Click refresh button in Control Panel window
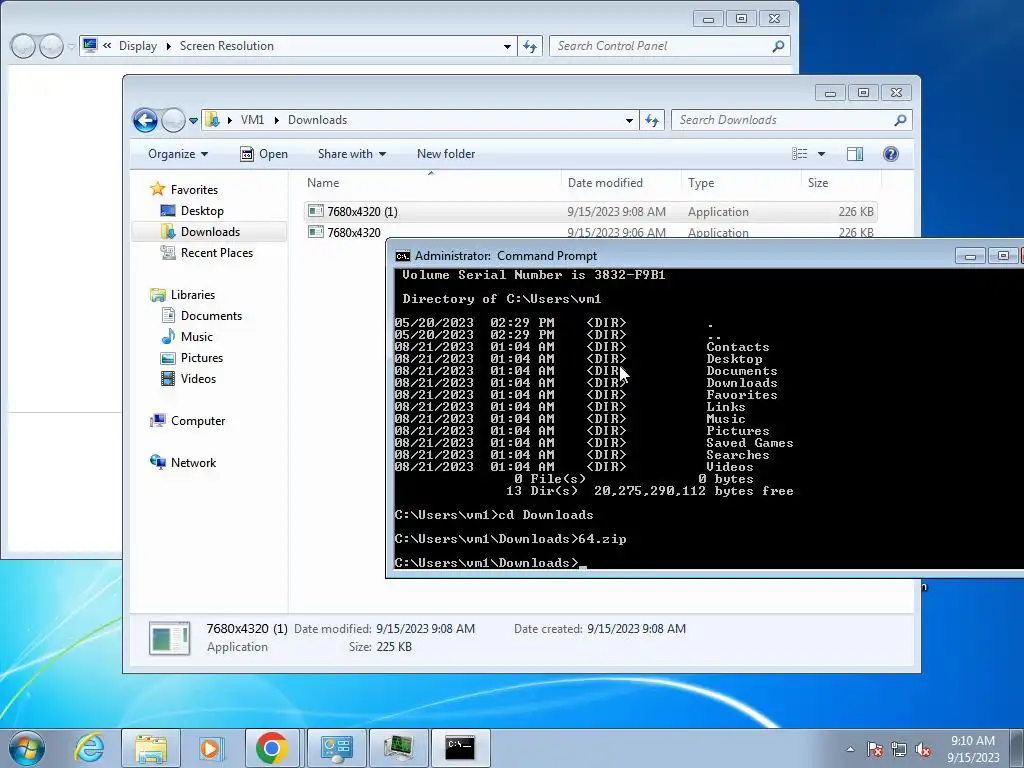Screen dimensions: 1024x768 coord(530,46)
